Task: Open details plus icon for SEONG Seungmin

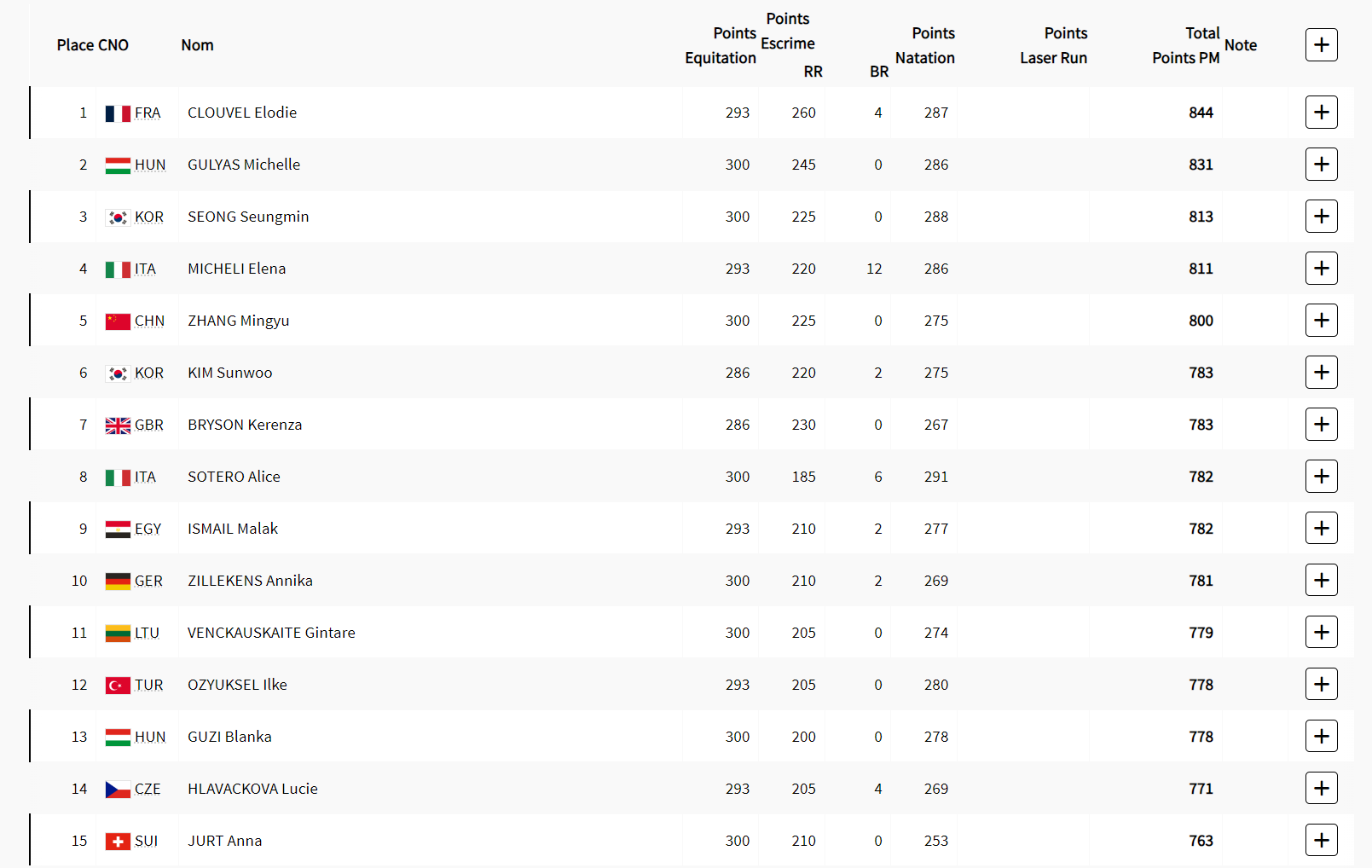Action: coord(1321,217)
